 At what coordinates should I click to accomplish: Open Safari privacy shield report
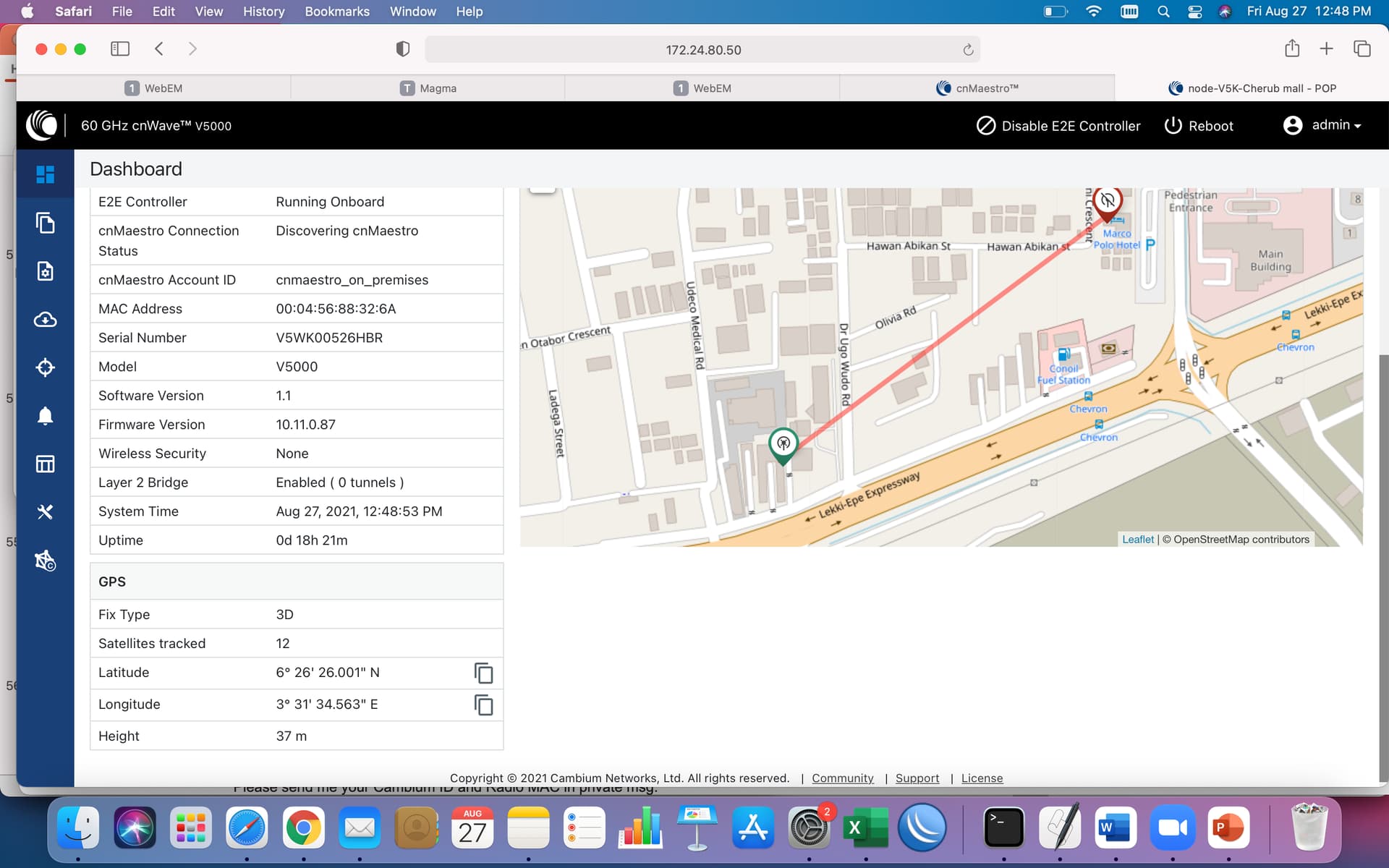(403, 49)
